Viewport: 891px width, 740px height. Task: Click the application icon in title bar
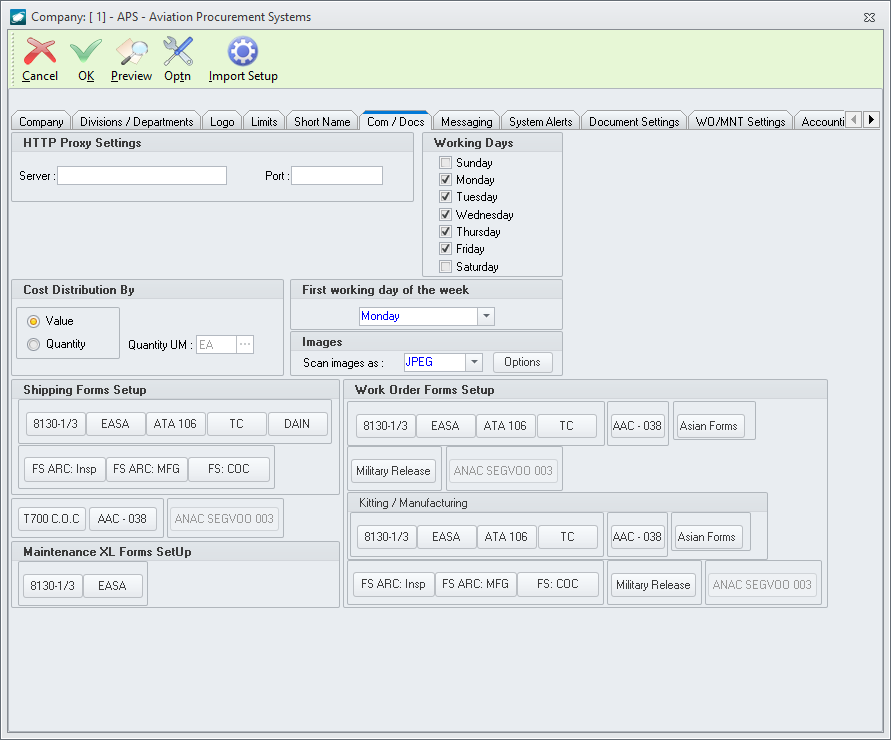tap(18, 17)
